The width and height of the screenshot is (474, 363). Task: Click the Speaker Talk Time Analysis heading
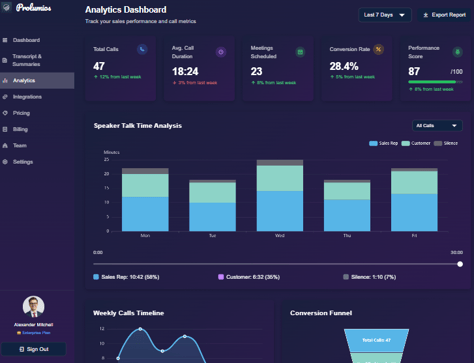(138, 126)
